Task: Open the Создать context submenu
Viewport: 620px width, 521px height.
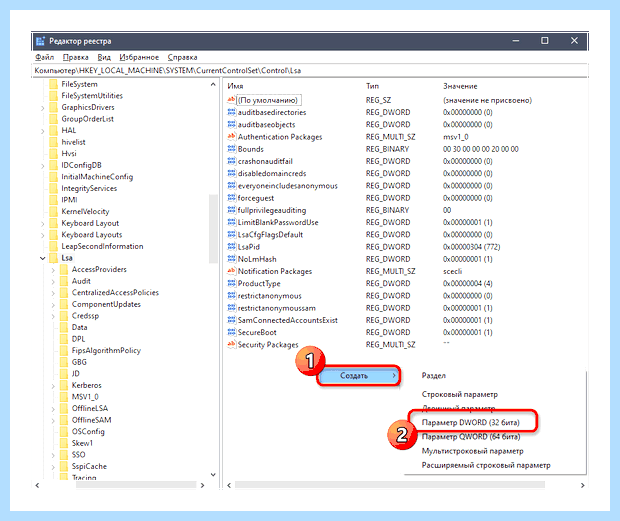Action: tap(358, 376)
